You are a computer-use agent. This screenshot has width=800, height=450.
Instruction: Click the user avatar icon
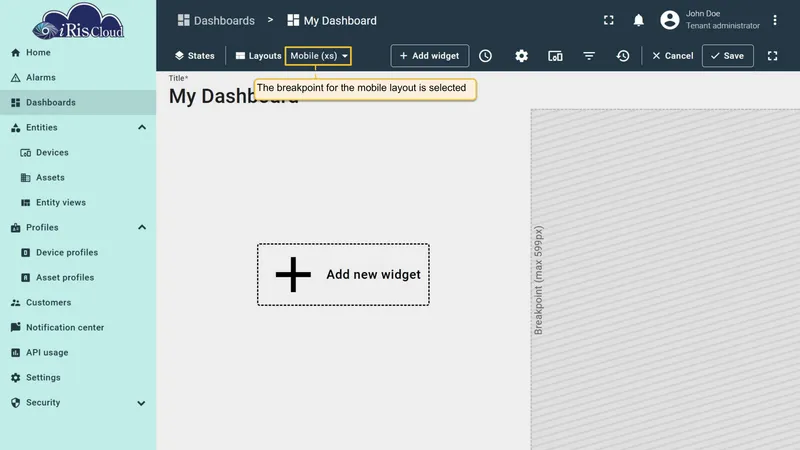pyautogui.click(x=669, y=20)
